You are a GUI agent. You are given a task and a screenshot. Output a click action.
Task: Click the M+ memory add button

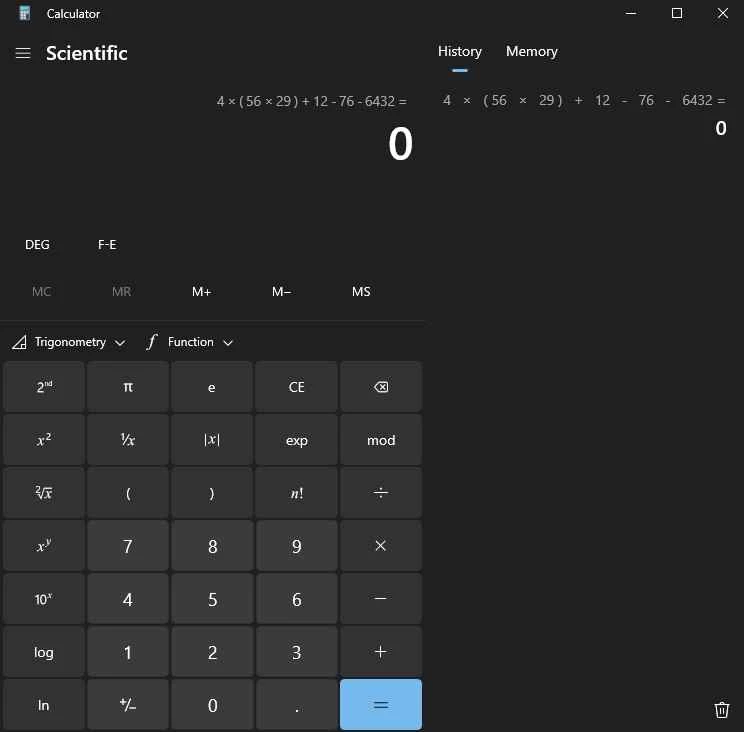tap(201, 292)
